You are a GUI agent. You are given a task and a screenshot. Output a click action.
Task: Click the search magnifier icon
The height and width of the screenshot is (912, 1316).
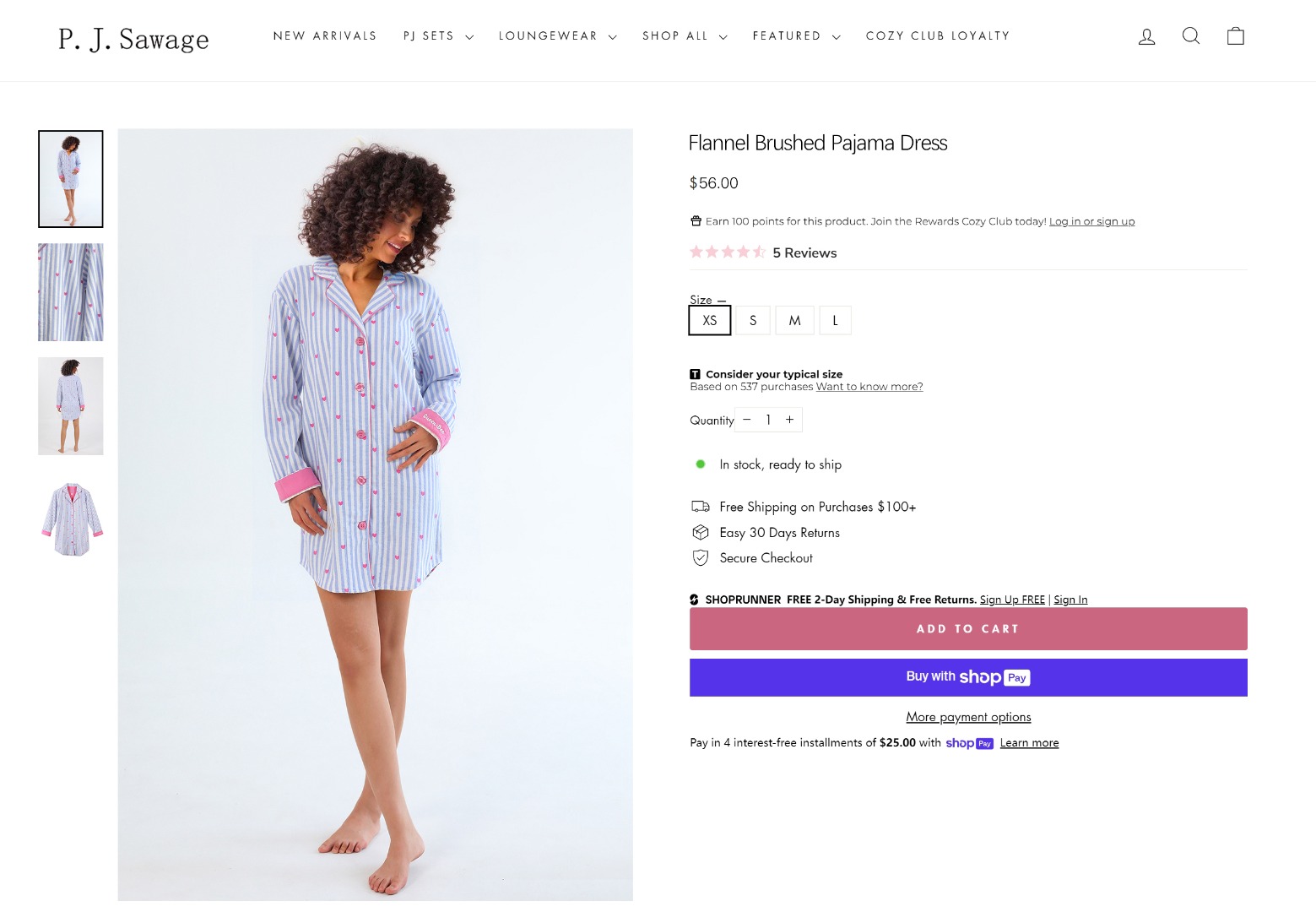(x=1191, y=35)
